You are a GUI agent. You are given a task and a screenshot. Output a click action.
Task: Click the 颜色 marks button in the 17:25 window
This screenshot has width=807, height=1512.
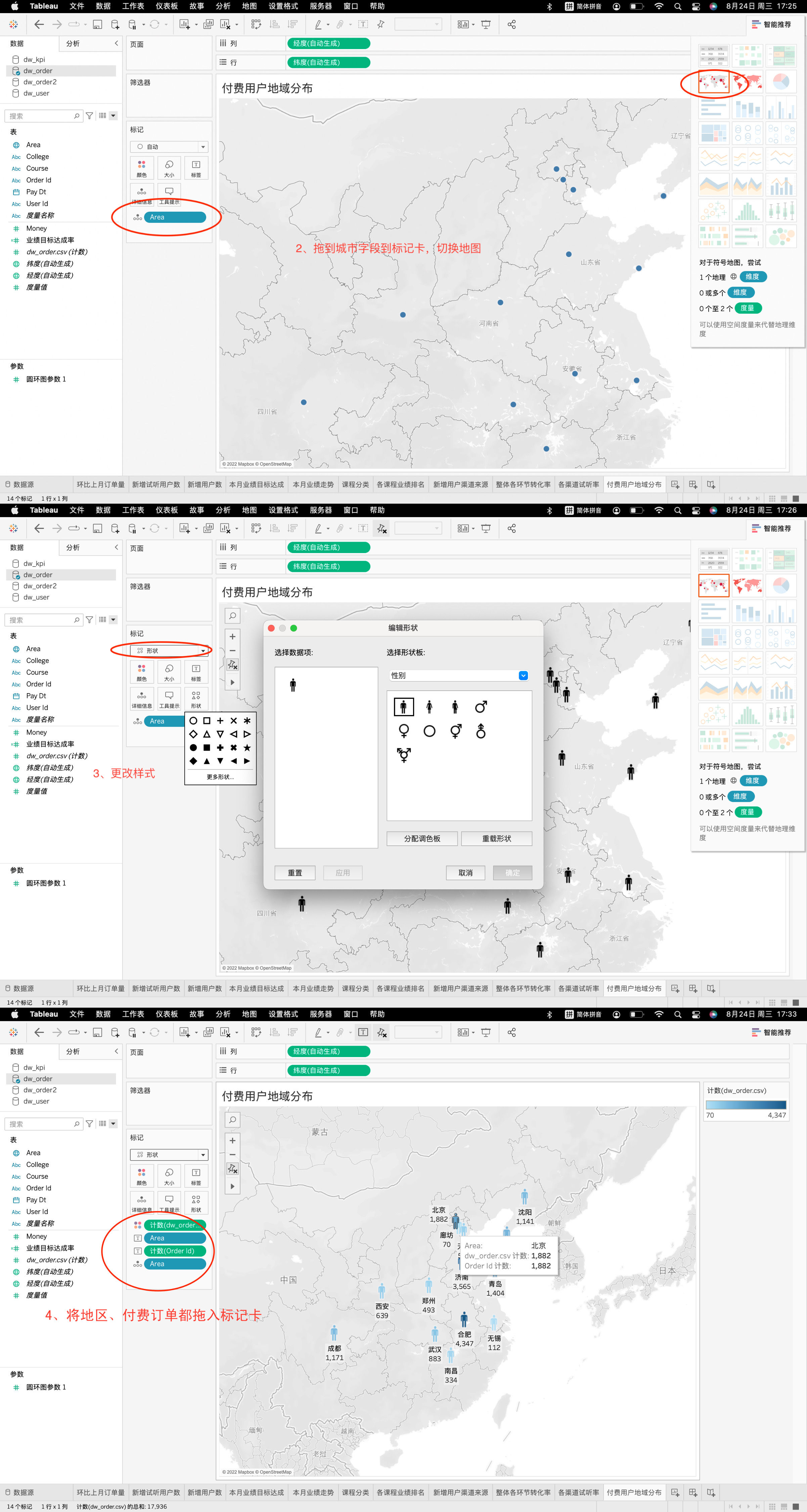point(141,168)
